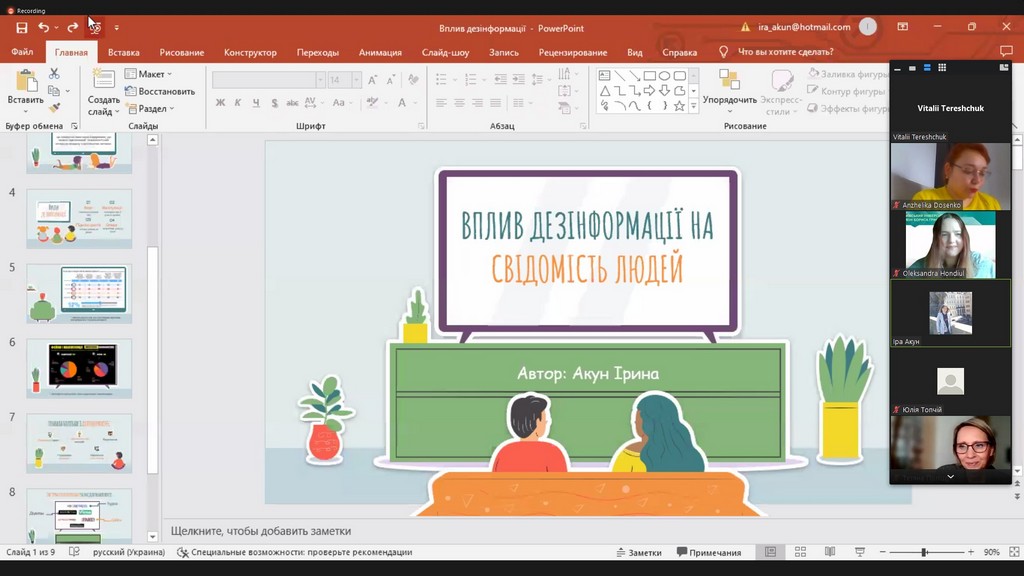Switch Zoom panel to gallery grid view

(x=942, y=68)
